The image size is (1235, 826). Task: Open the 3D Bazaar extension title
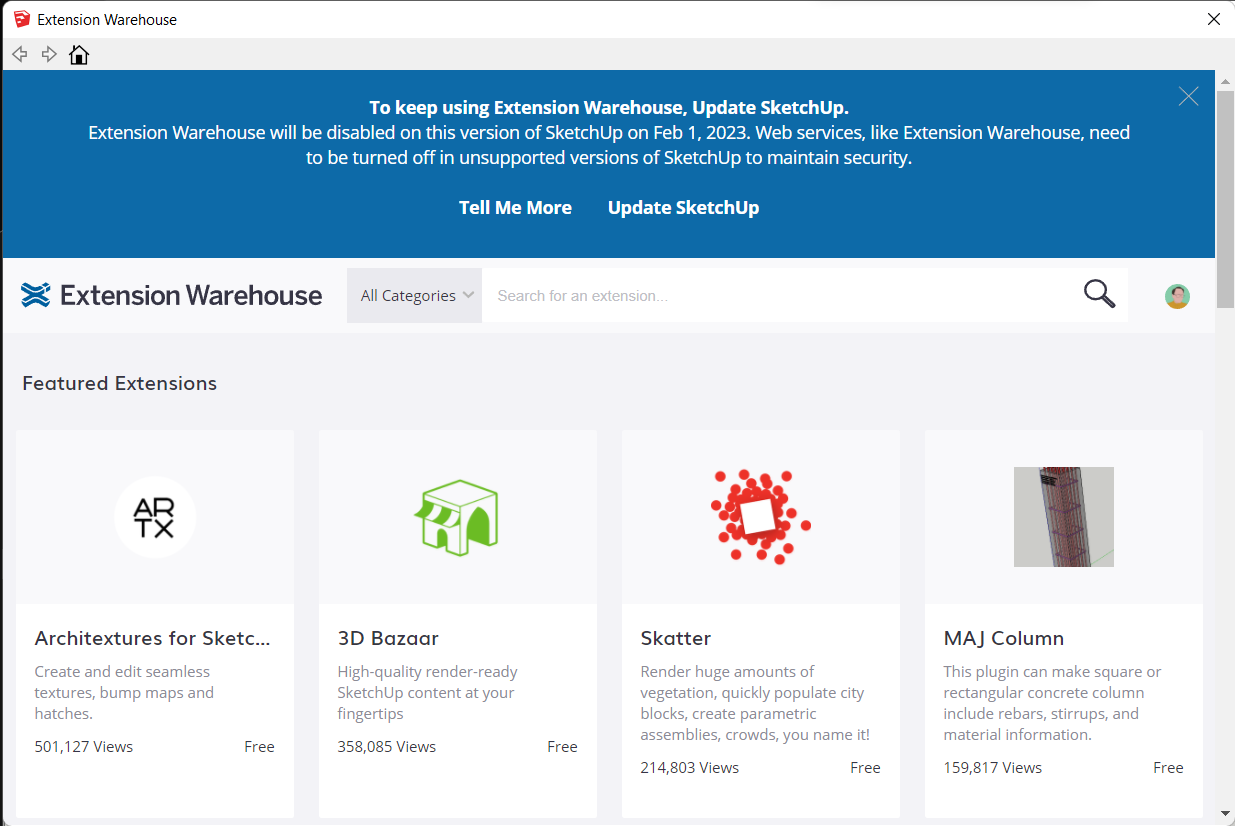[388, 638]
